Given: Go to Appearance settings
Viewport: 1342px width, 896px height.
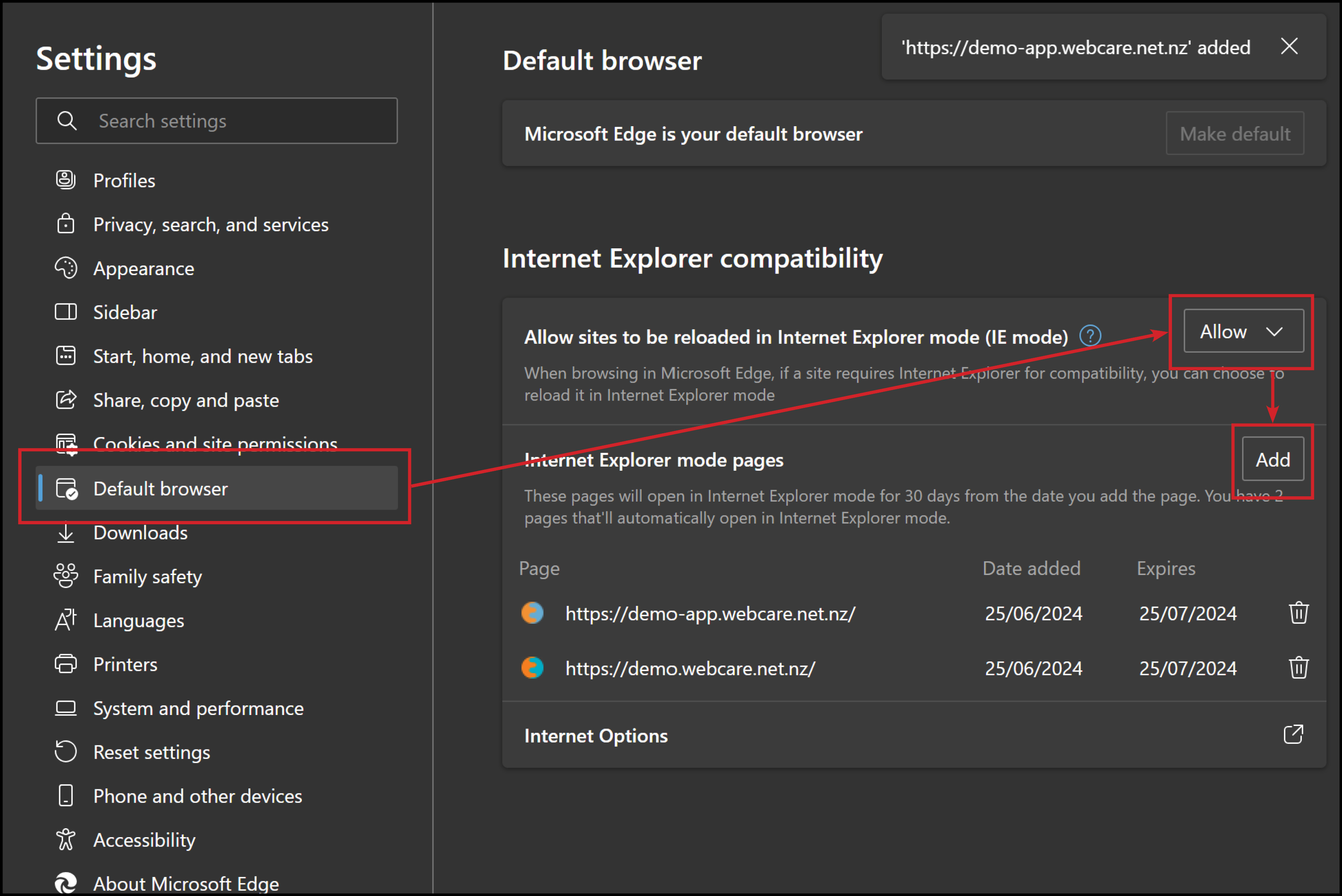Looking at the screenshot, I should [x=217, y=269].
